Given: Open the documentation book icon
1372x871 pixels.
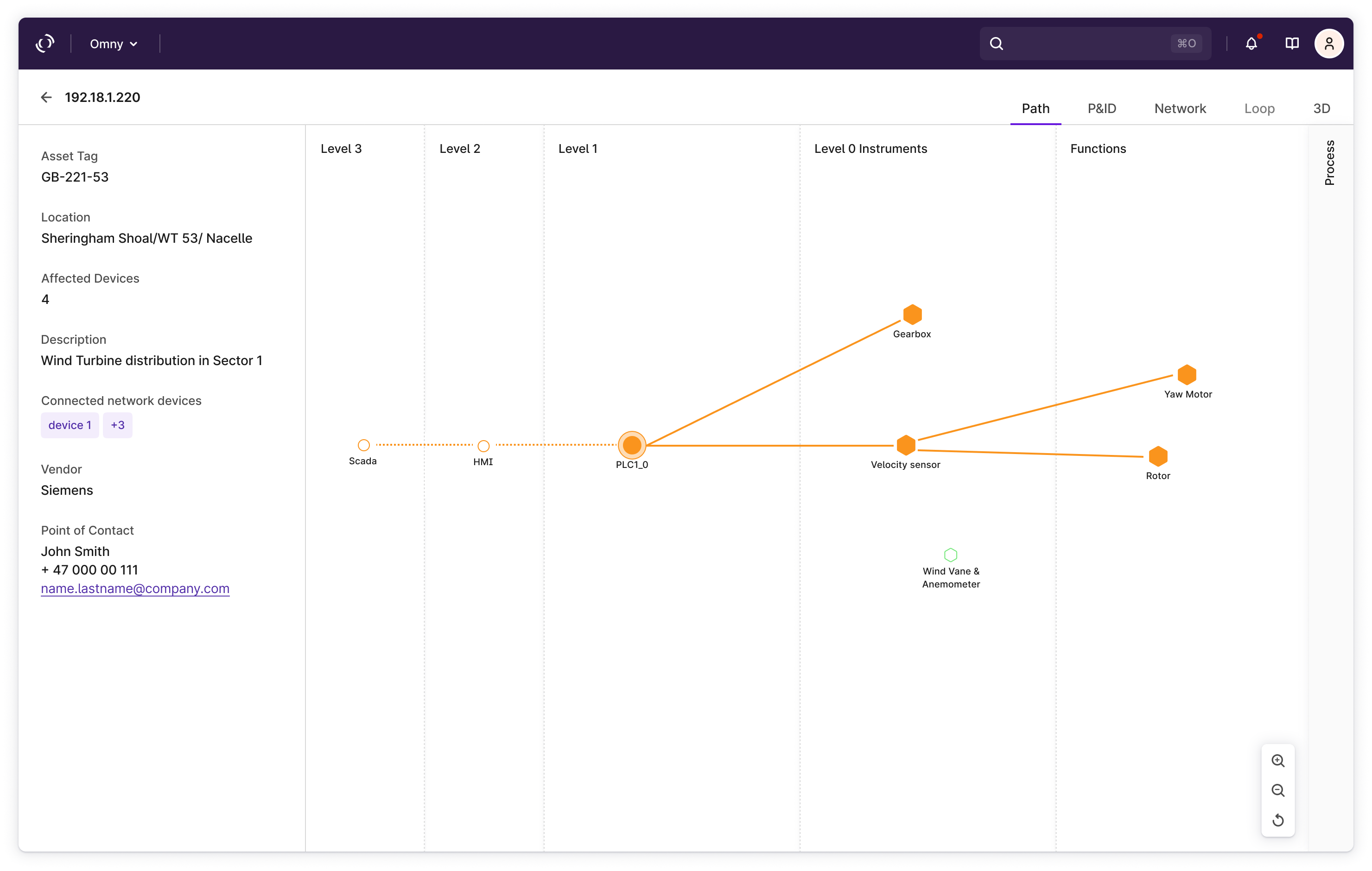Looking at the screenshot, I should point(1292,44).
